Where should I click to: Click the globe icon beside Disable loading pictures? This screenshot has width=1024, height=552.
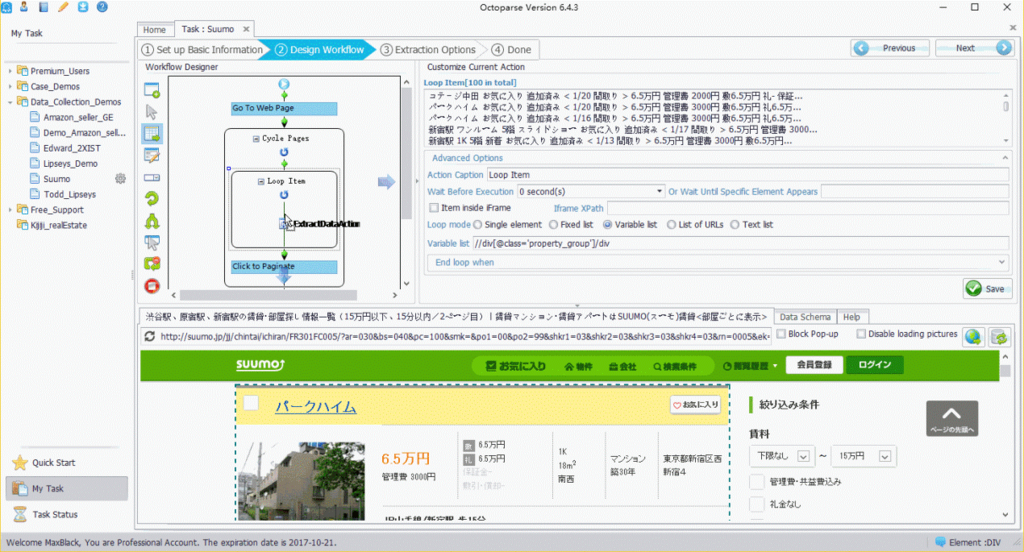coord(973,336)
